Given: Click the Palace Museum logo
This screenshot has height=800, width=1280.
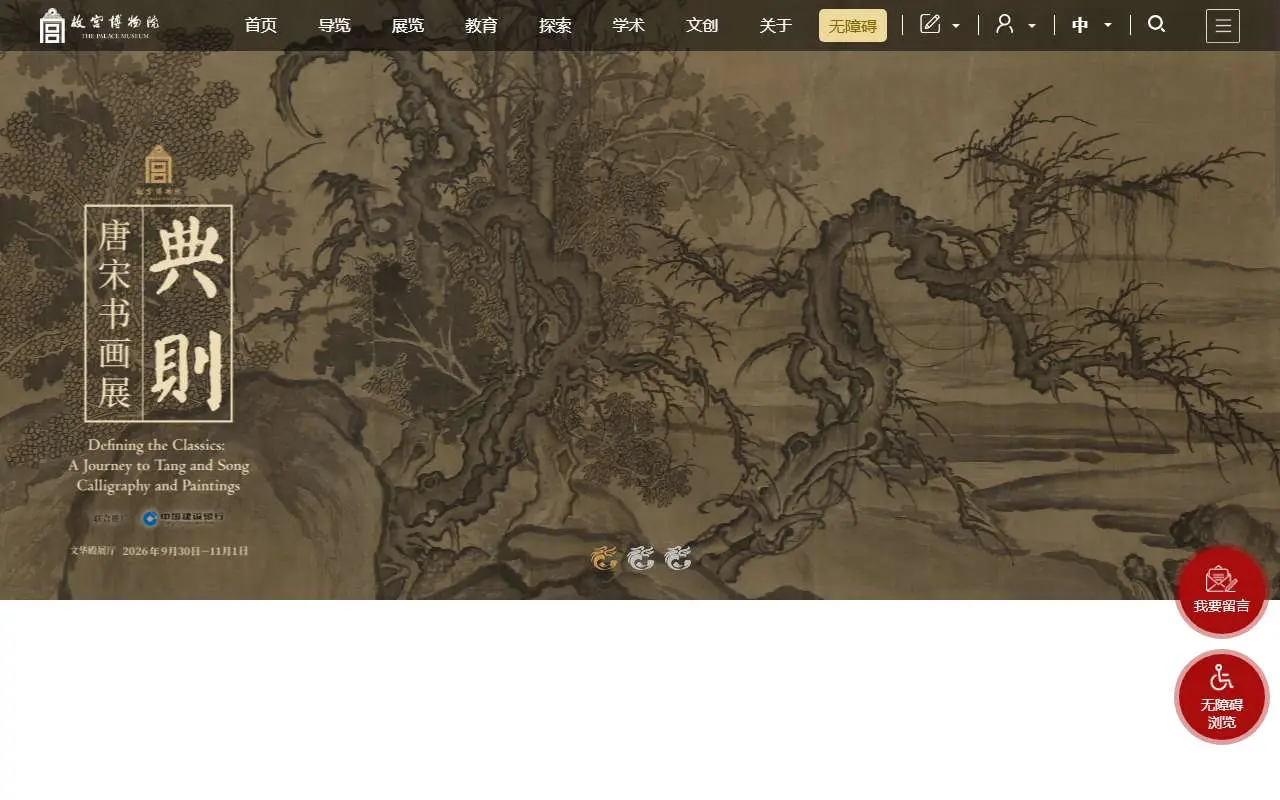Looking at the screenshot, I should [x=98, y=25].
